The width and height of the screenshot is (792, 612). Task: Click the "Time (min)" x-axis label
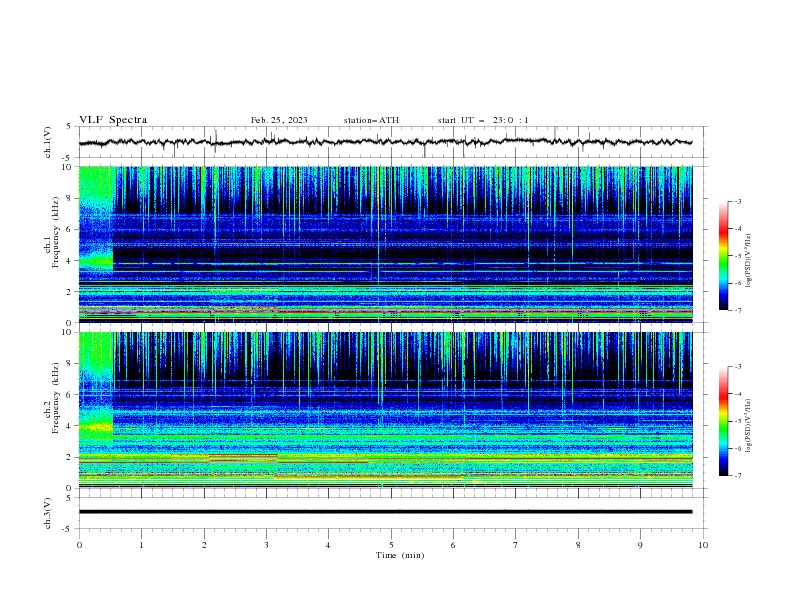(x=400, y=555)
